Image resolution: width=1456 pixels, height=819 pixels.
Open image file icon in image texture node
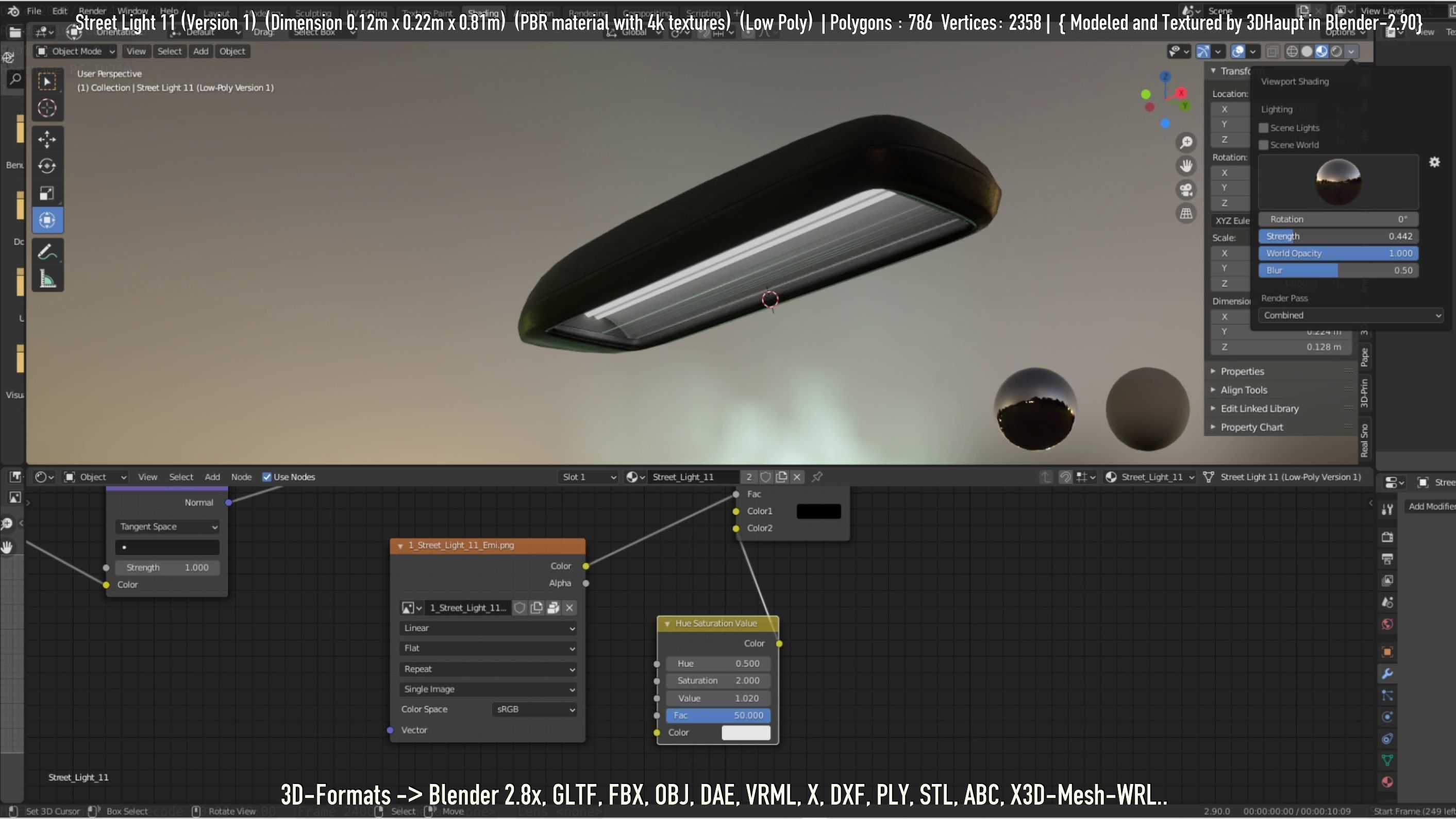point(554,608)
